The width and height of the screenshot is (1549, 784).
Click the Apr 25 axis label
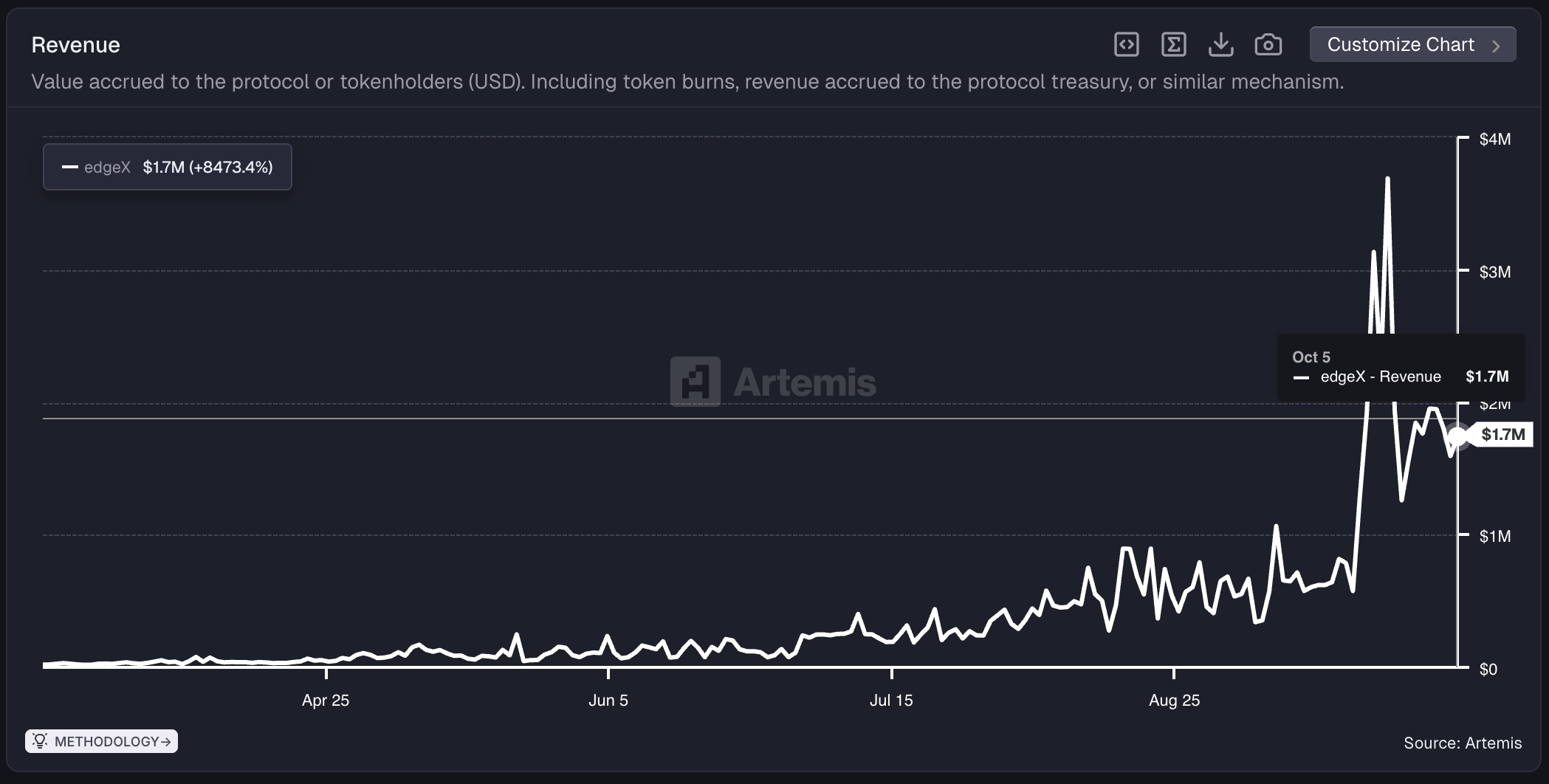point(326,700)
